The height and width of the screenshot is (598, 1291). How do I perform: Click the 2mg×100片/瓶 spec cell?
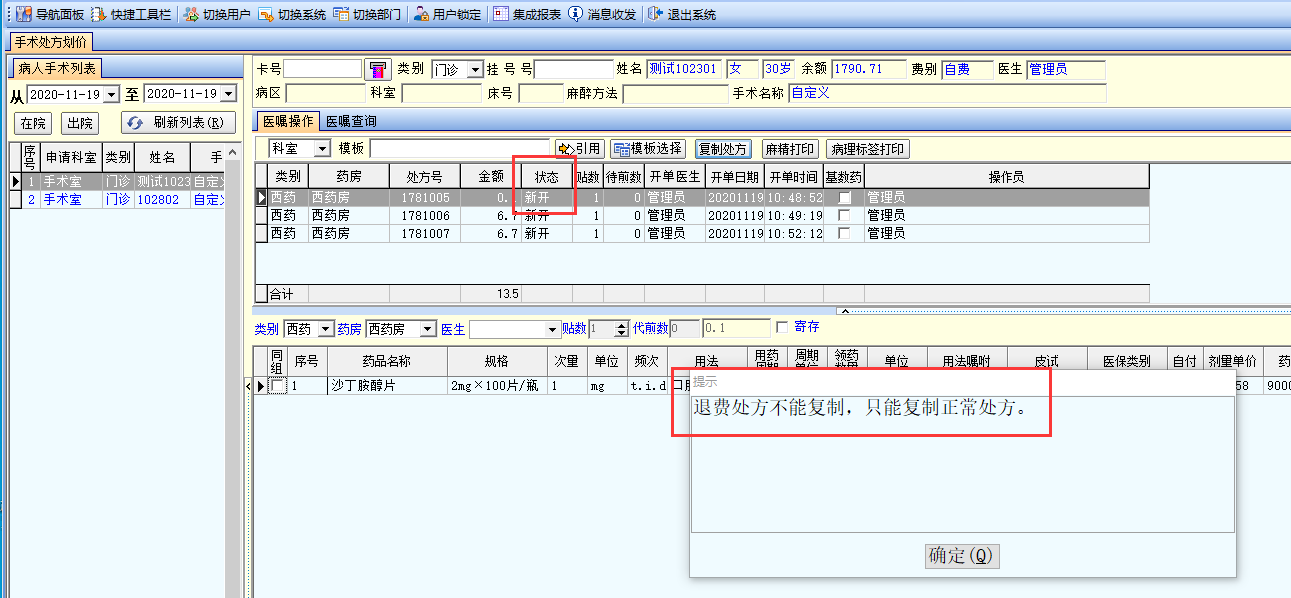497,385
